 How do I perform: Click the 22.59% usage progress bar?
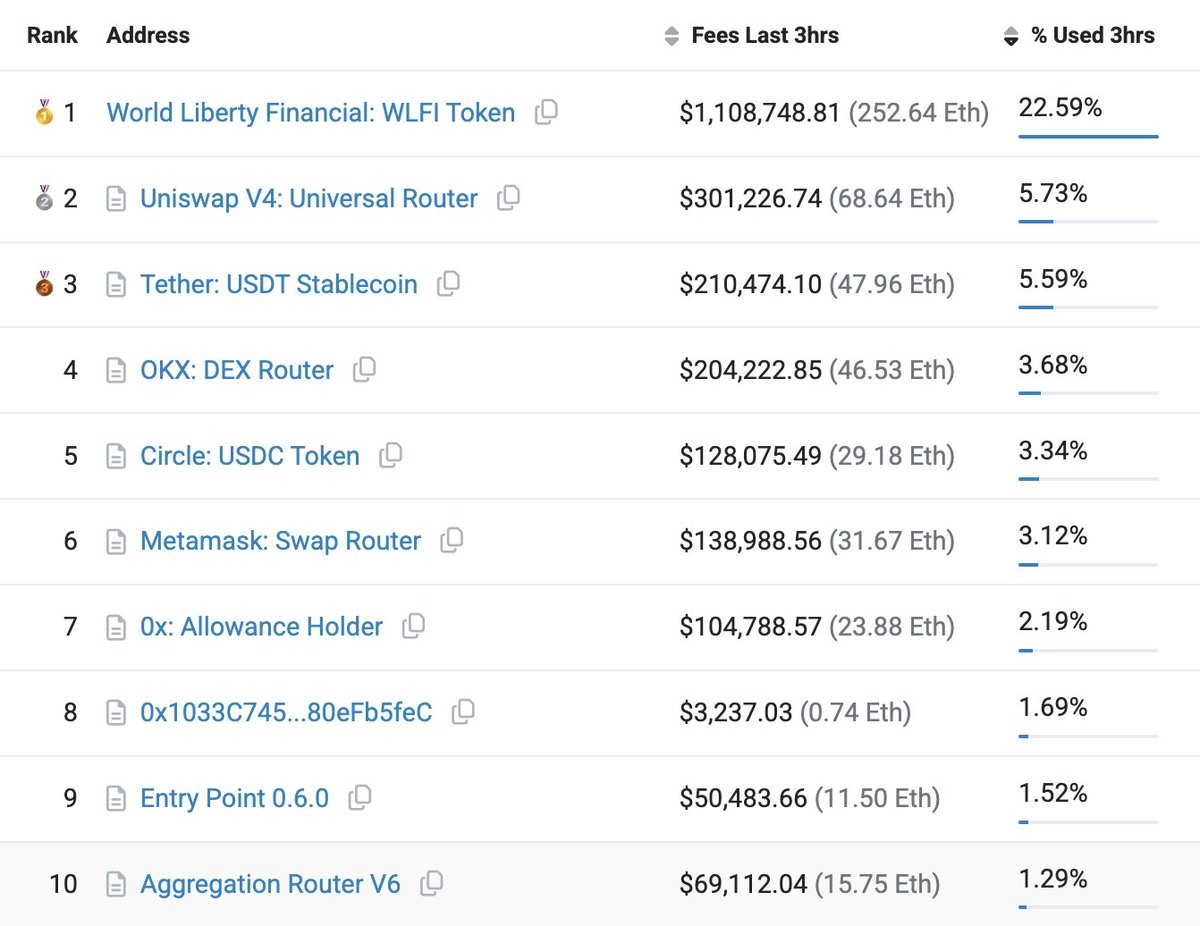pyautogui.click(x=1088, y=136)
